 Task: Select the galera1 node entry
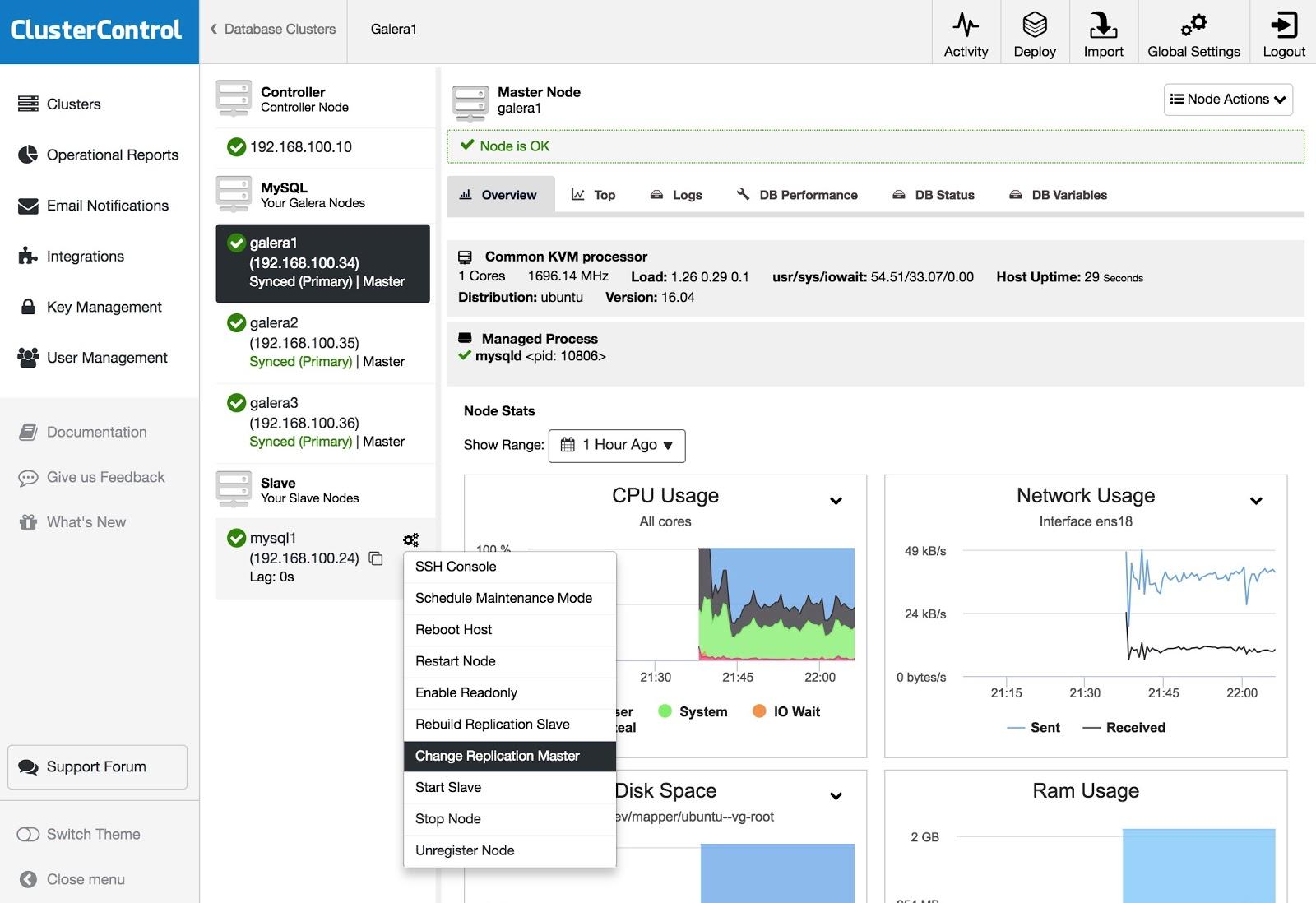(x=322, y=263)
